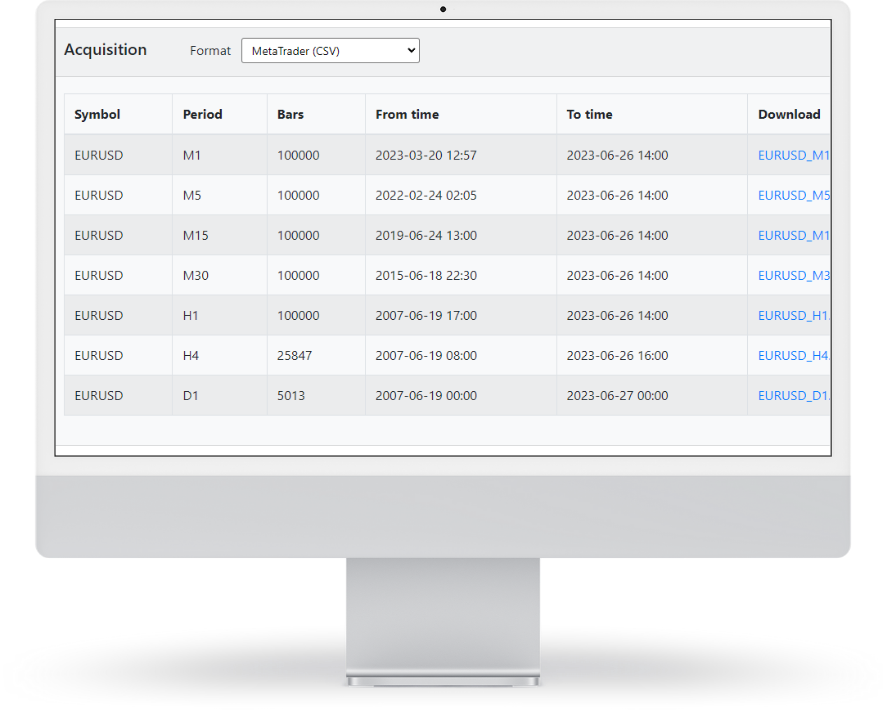Download the EURUSD M15 data file
Viewport: 884px width, 710px height.
coord(794,235)
